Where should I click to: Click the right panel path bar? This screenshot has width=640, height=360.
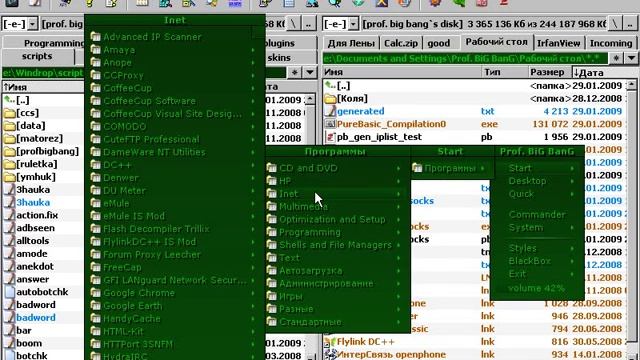tap(465, 58)
